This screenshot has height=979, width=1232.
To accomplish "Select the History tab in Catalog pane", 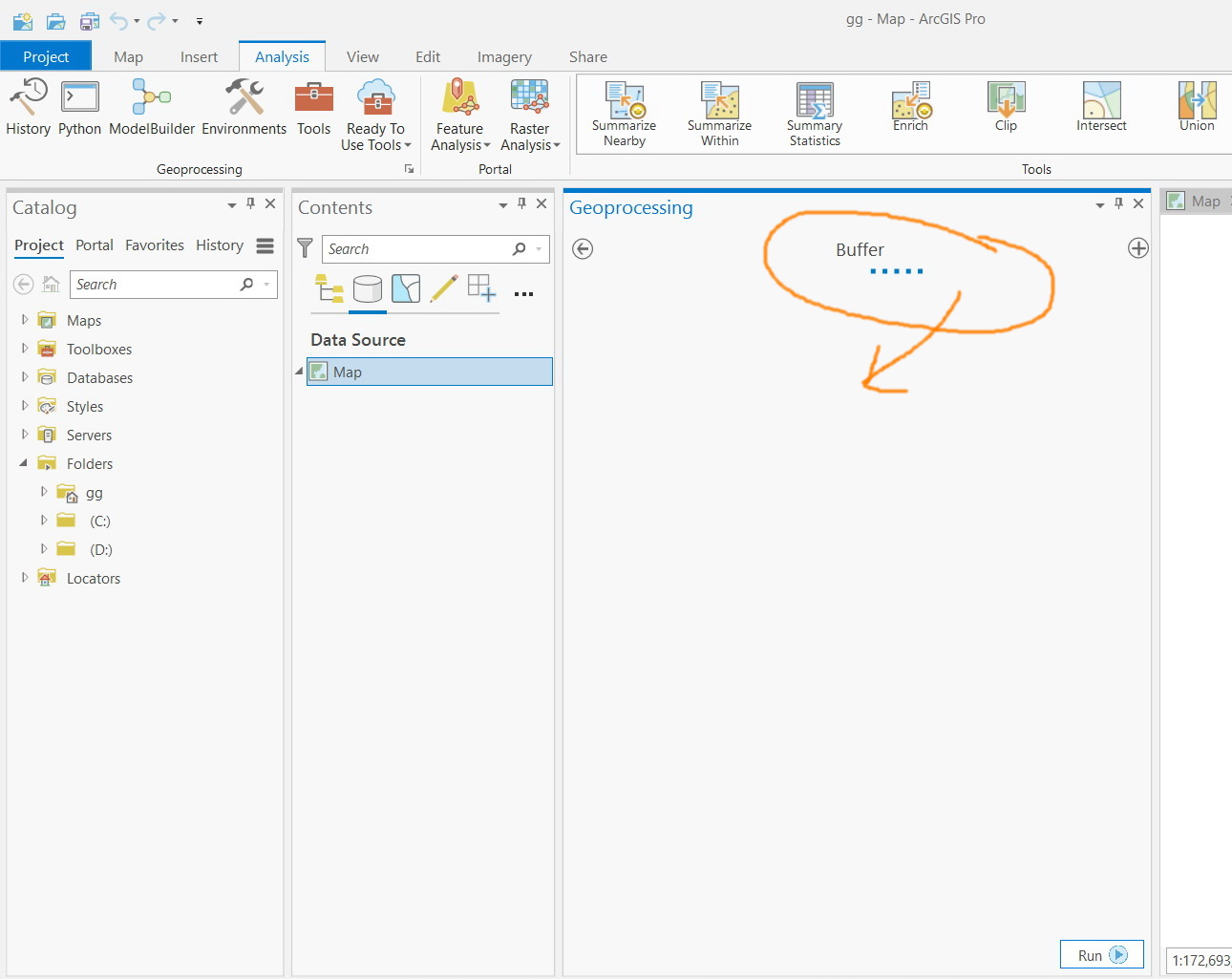I will (x=220, y=245).
